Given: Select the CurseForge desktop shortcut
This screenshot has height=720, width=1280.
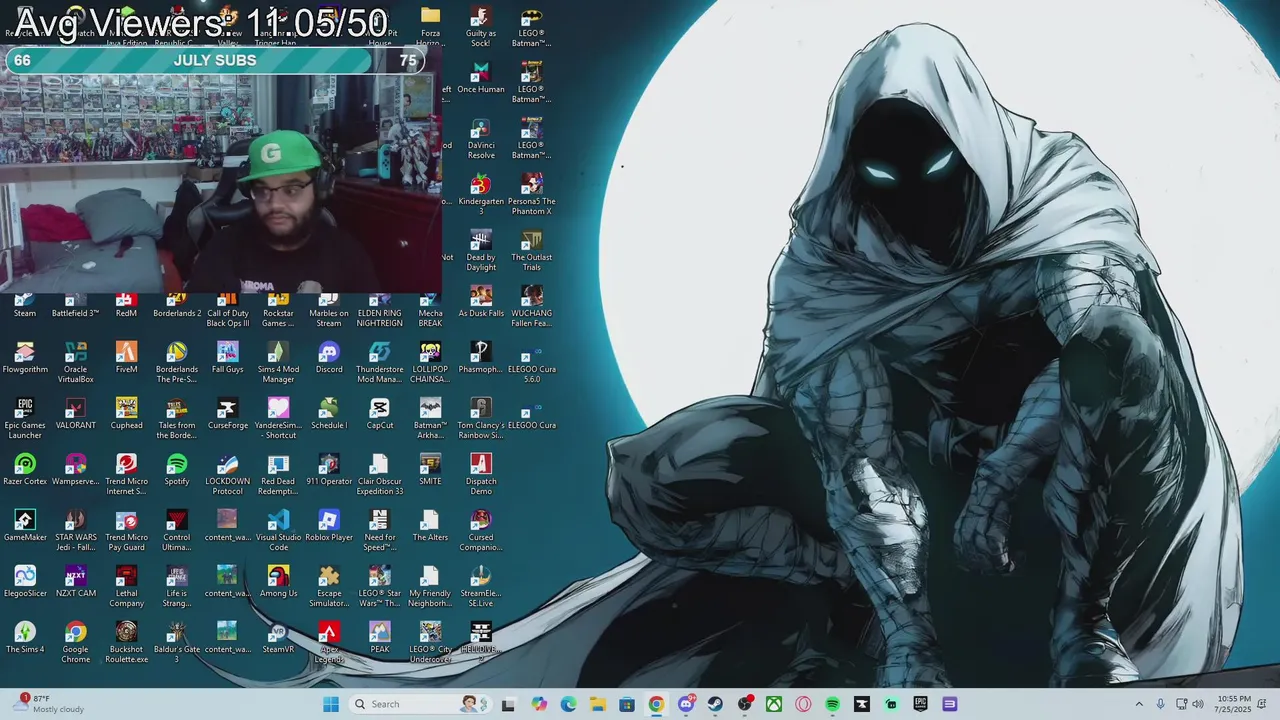Looking at the screenshot, I should tap(228, 414).
